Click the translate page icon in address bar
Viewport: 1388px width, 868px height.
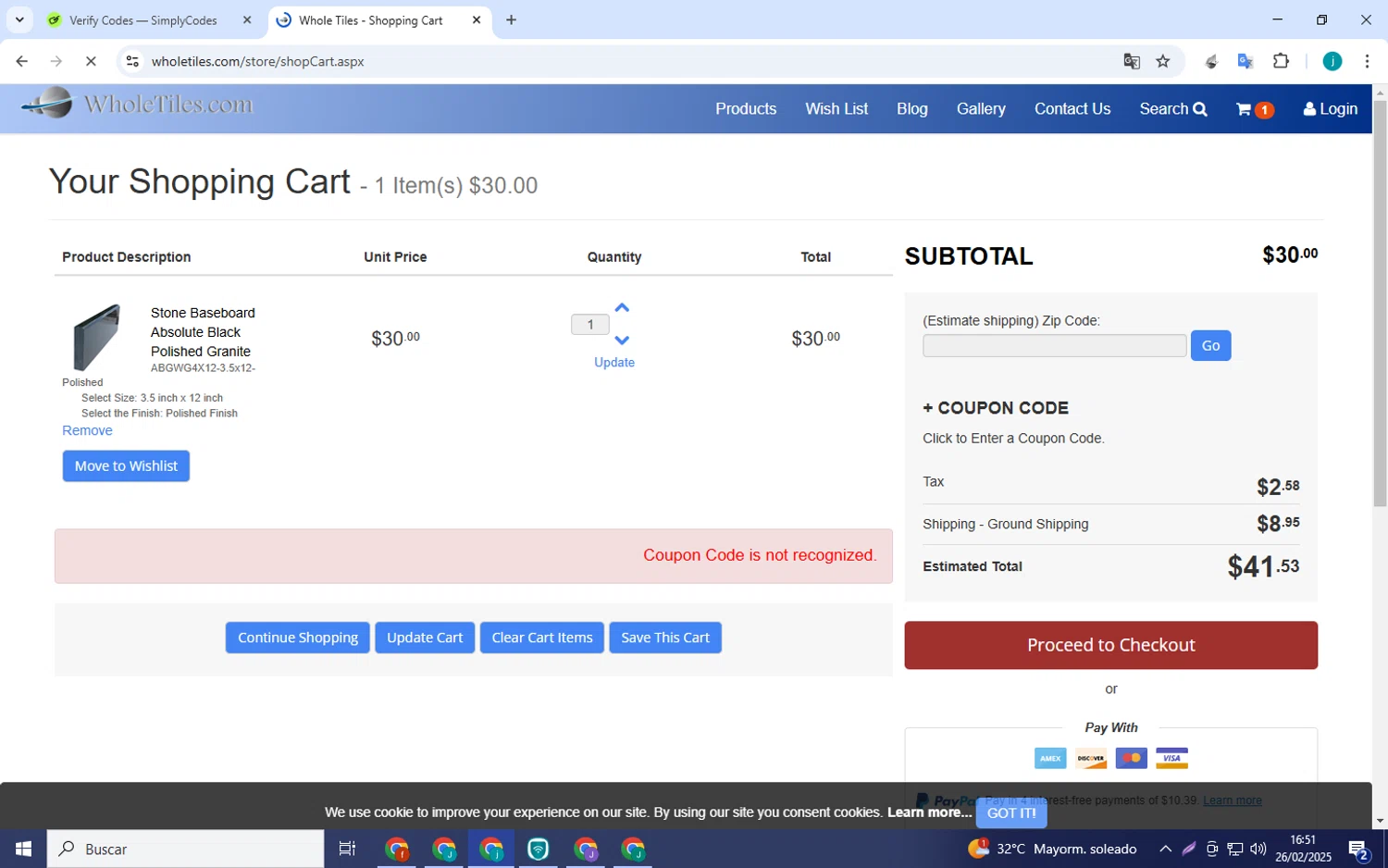[x=1132, y=61]
